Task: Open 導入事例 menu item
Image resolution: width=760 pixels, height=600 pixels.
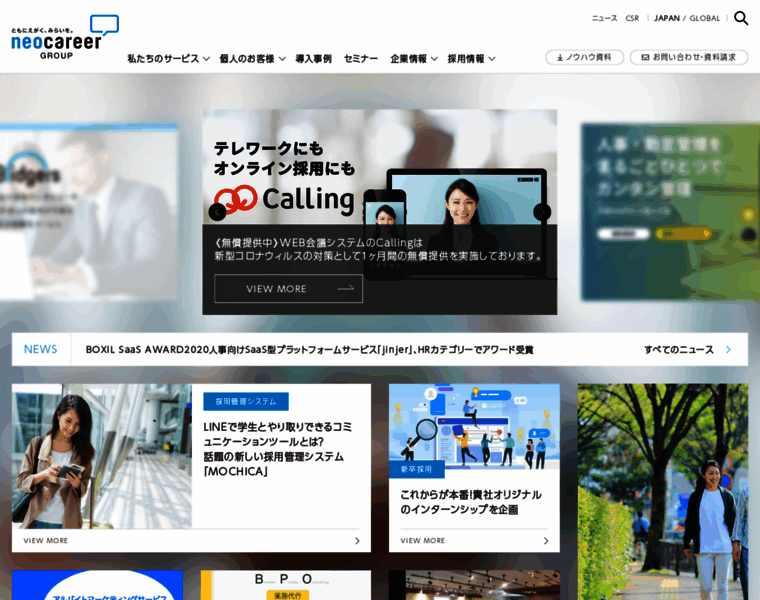Action: click(x=314, y=59)
